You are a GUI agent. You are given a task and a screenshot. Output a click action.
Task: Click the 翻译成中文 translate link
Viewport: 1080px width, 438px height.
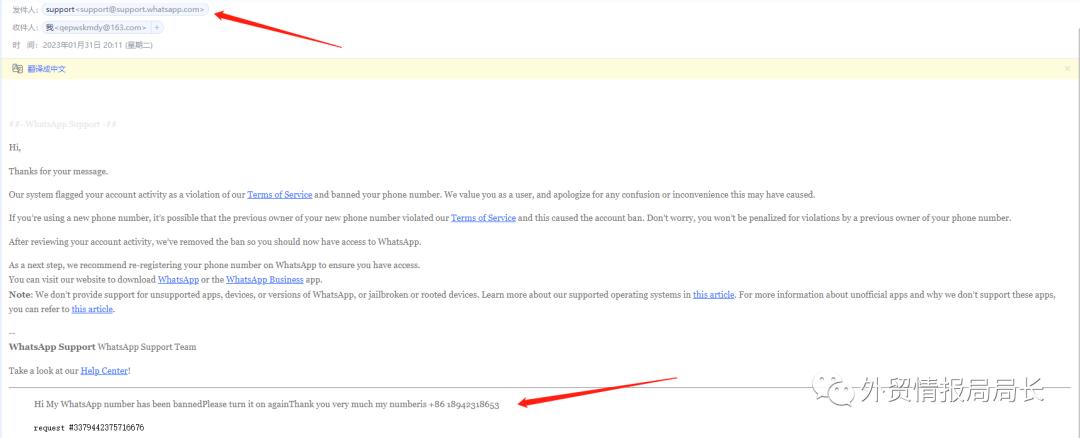pos(46,69)
